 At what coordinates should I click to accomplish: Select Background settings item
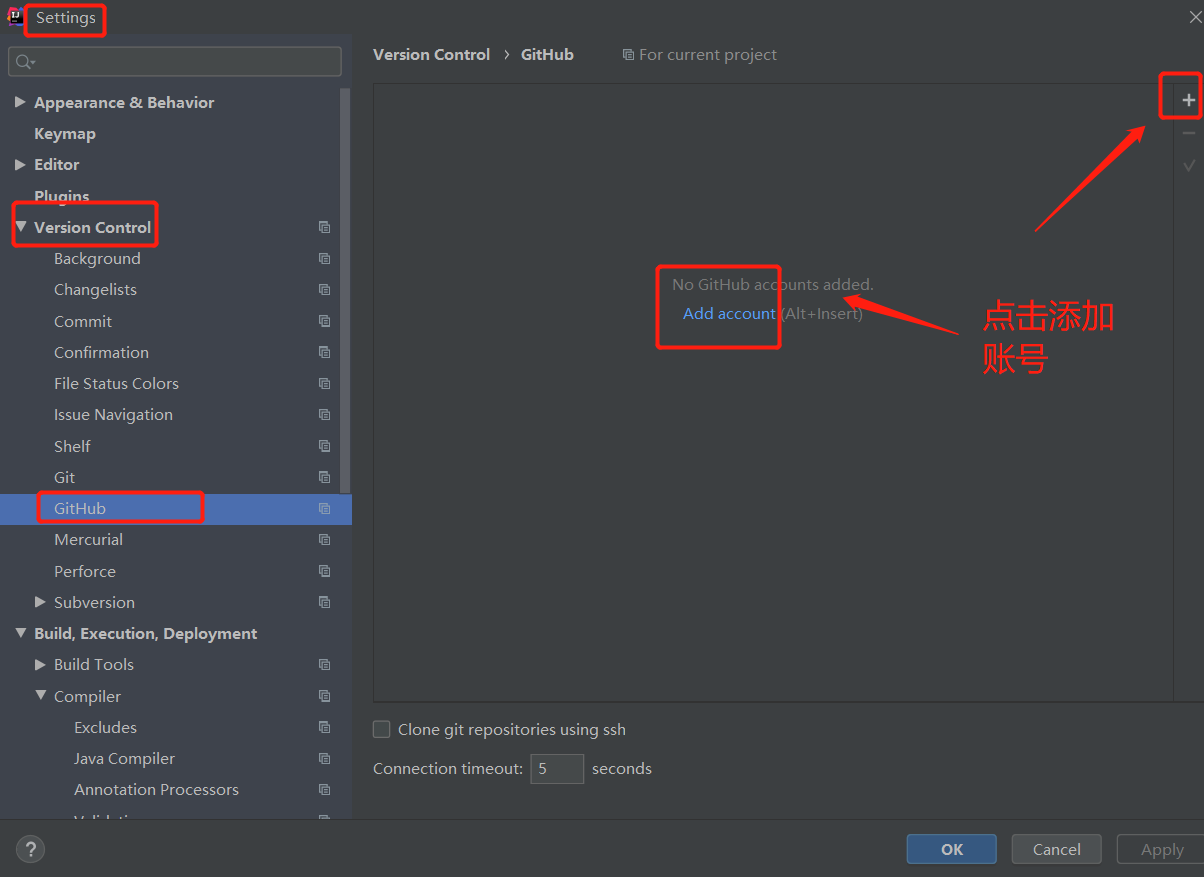tap(97, 259)
